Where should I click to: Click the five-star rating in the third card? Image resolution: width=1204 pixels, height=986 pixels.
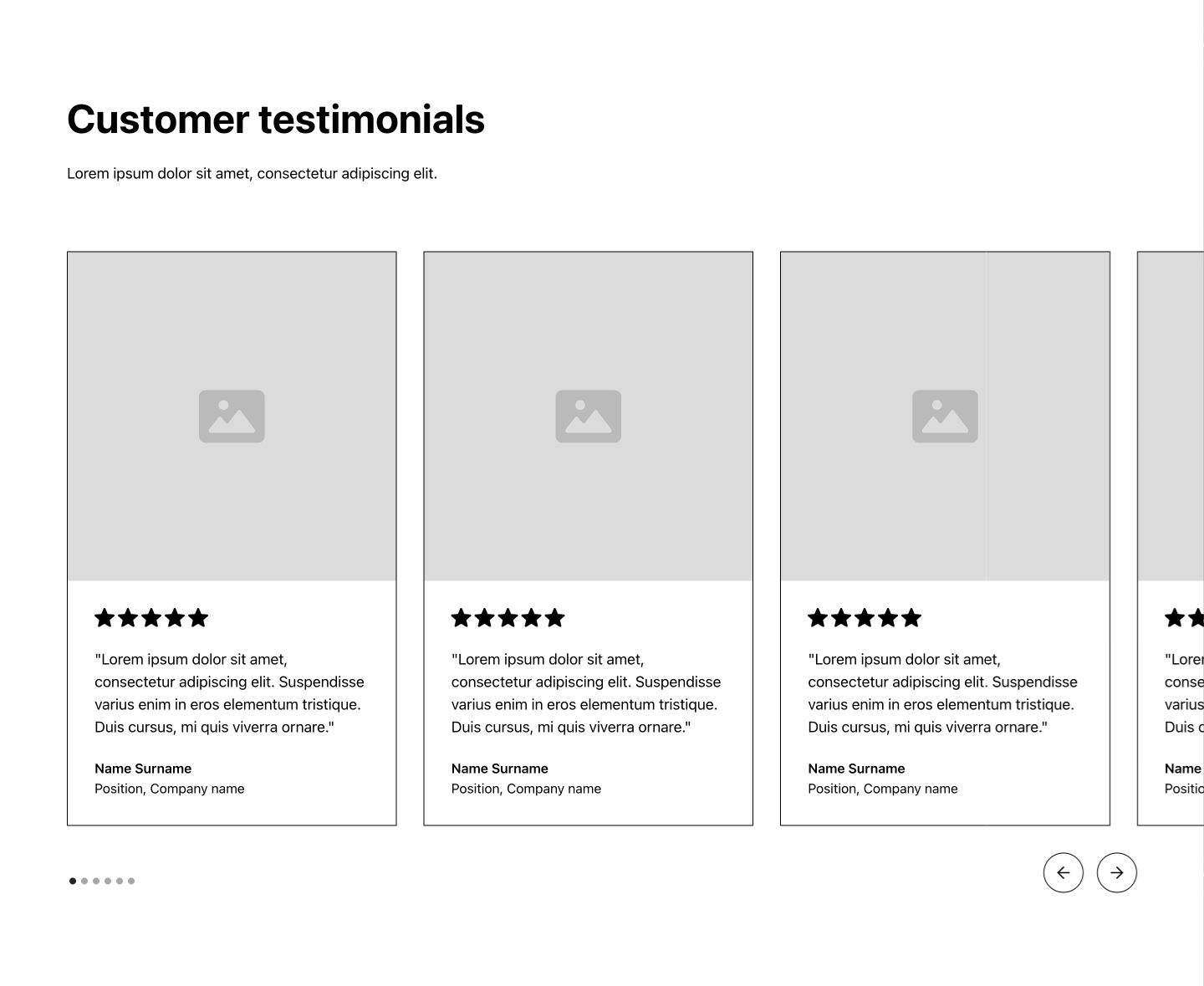tap(865, 618)
